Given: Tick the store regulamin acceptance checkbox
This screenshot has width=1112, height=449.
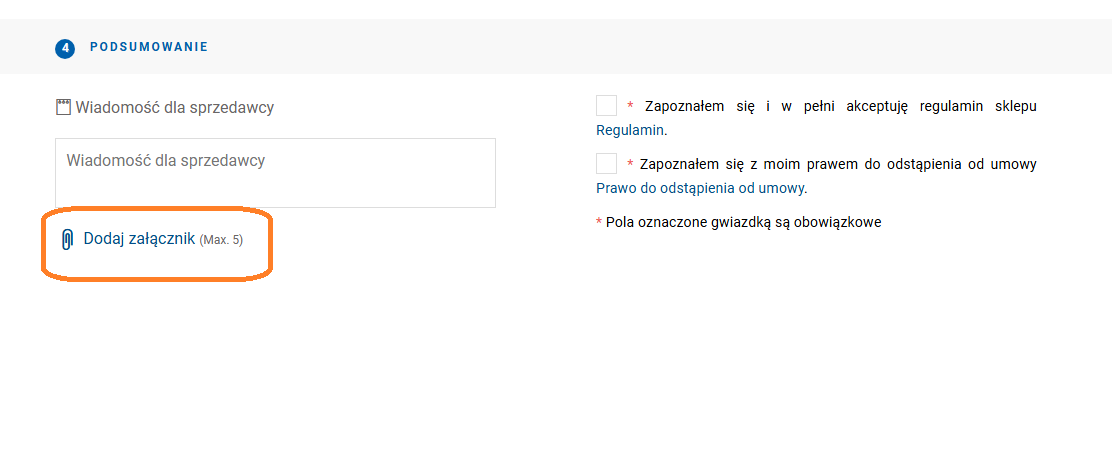Looking at the screenshot, I should point(606,106).
